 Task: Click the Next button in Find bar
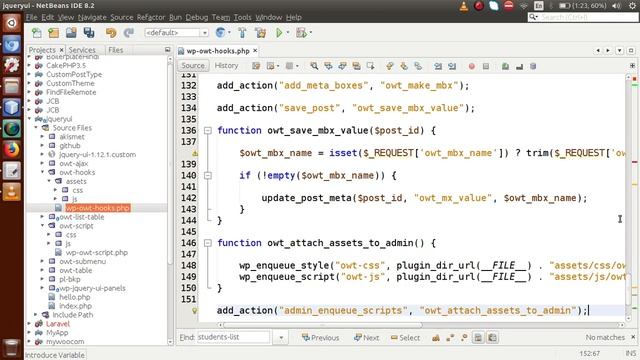[367, 338]
